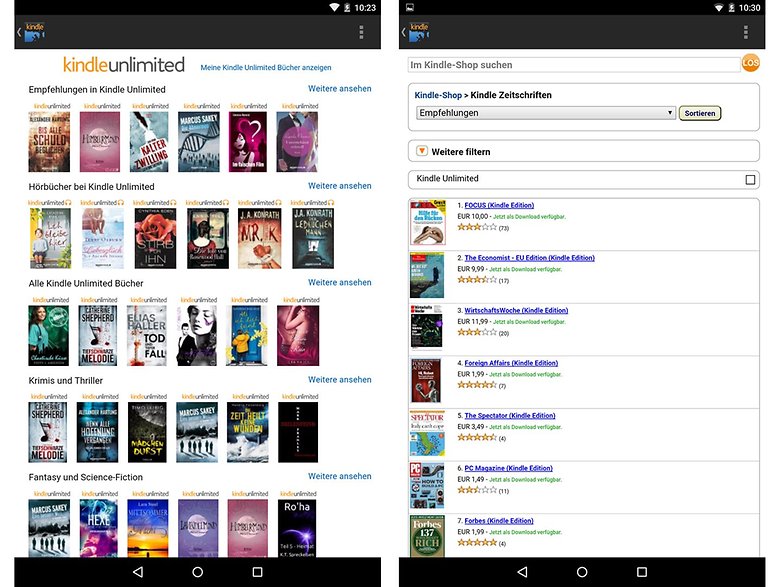782x587 pixels.
Task: Tap Weitere ansehen for Krimis und Thriller
Action: coord(340,380)
